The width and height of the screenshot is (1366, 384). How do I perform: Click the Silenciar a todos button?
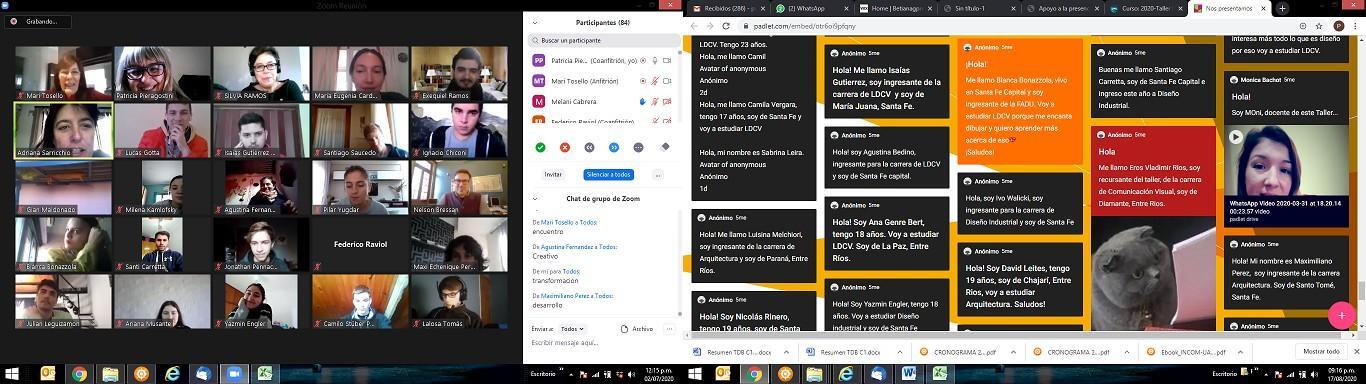[608, 174]
